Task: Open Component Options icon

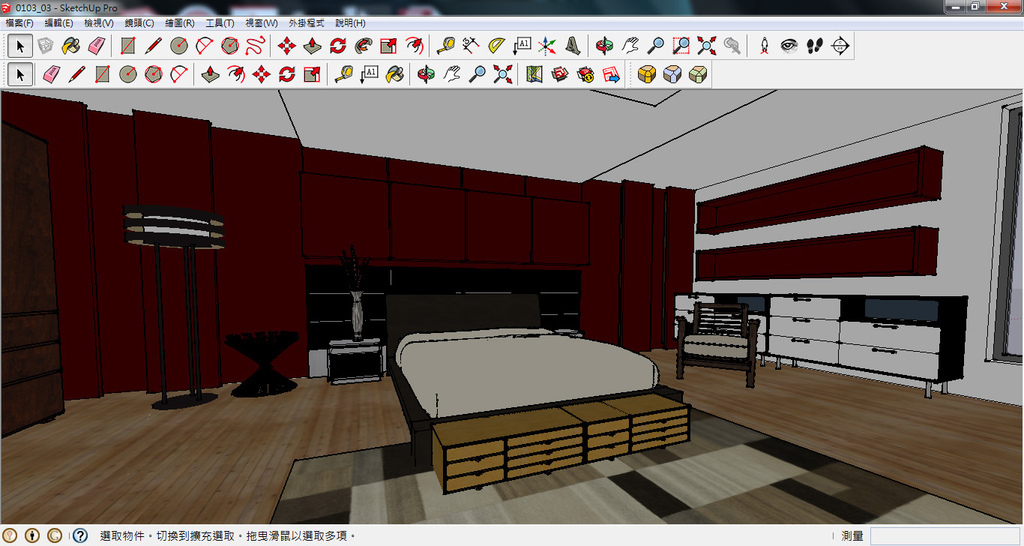Action: pos(672,74)
